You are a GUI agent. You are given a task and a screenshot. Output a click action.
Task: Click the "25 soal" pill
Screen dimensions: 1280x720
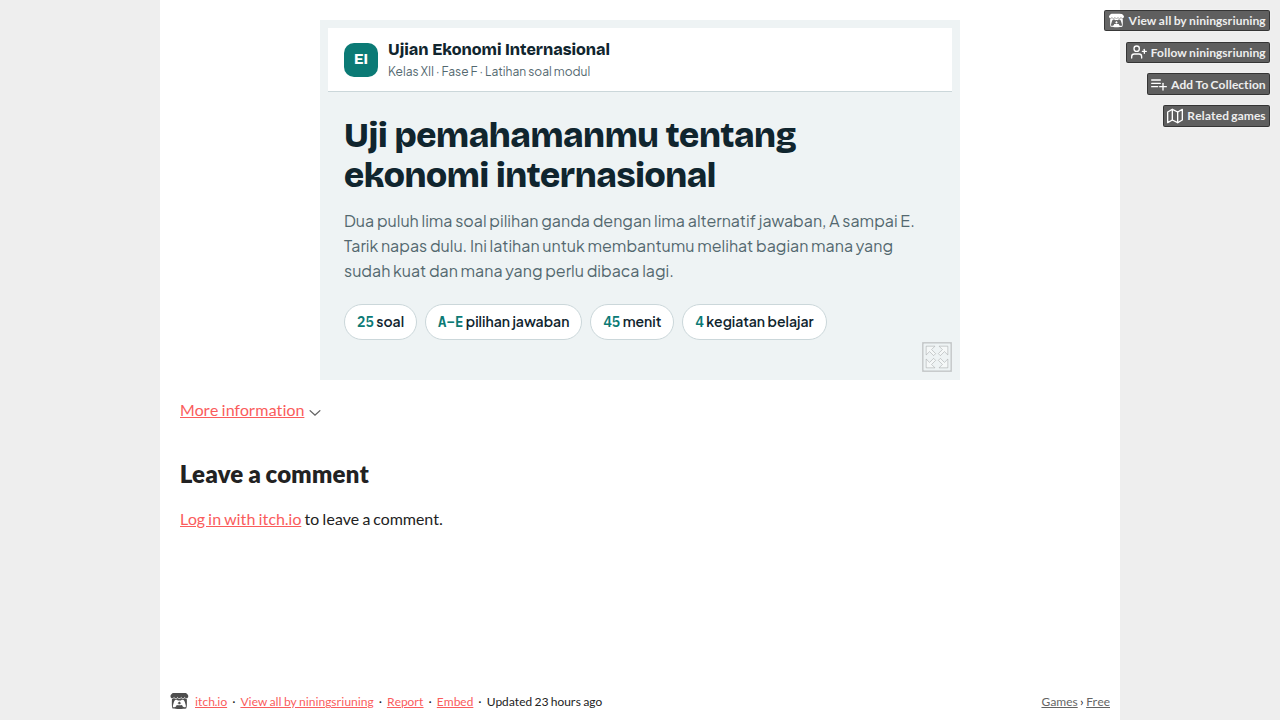tap(380, 322)
